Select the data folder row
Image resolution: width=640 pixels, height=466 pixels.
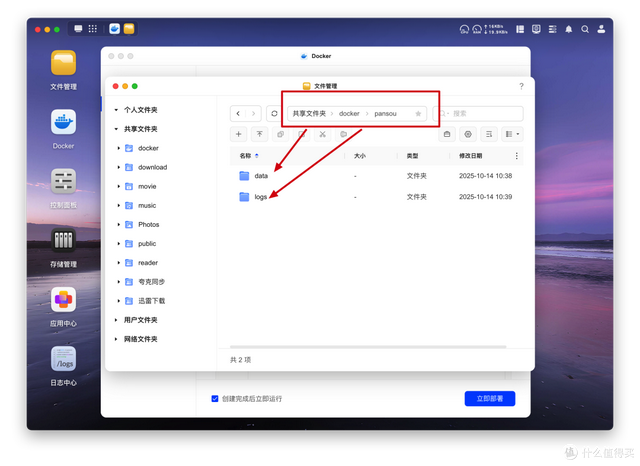376,176
